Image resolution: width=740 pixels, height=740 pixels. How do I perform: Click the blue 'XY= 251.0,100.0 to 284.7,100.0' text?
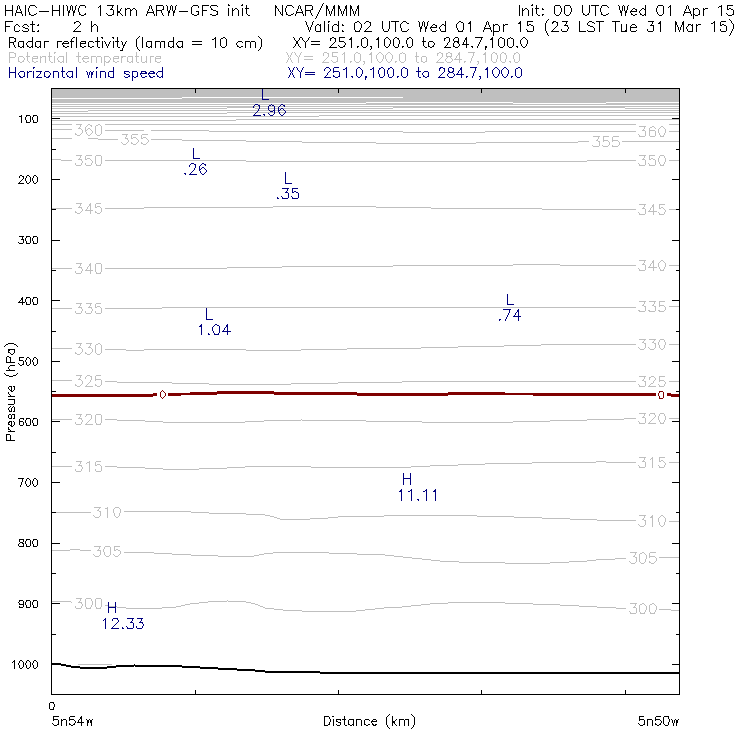[x=405, y=73]
